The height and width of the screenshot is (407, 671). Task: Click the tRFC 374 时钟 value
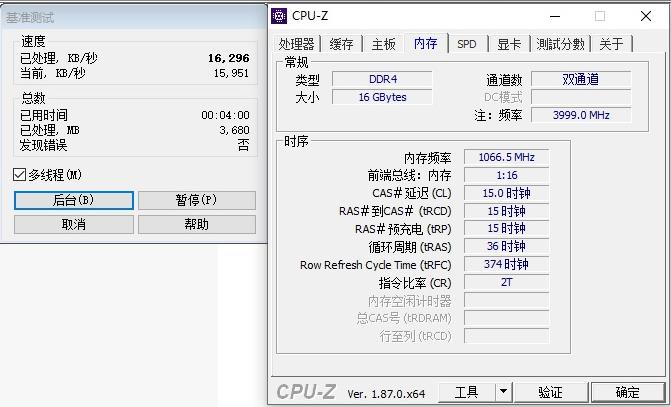506,264
